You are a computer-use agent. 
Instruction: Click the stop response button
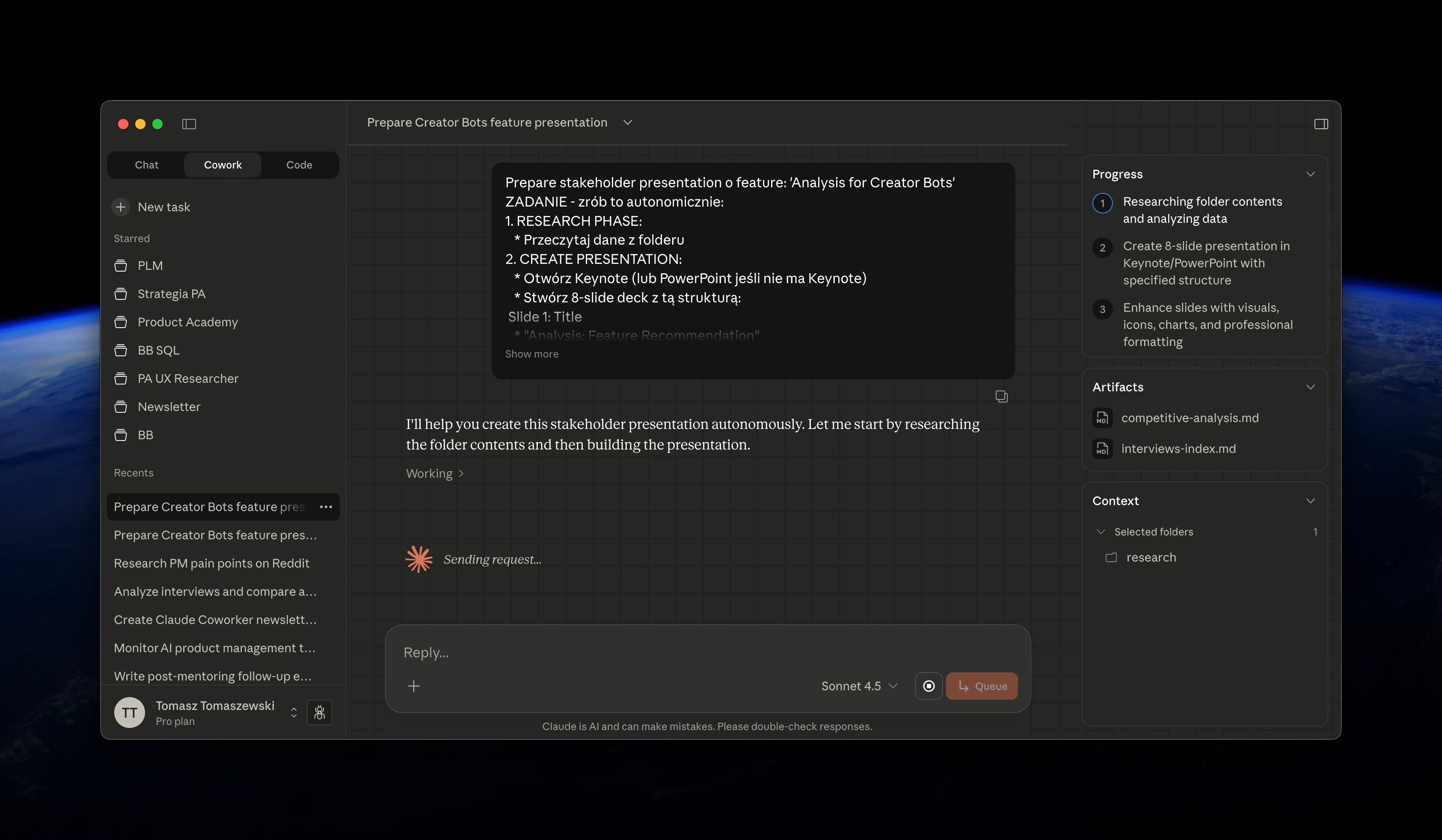point(928,686)
